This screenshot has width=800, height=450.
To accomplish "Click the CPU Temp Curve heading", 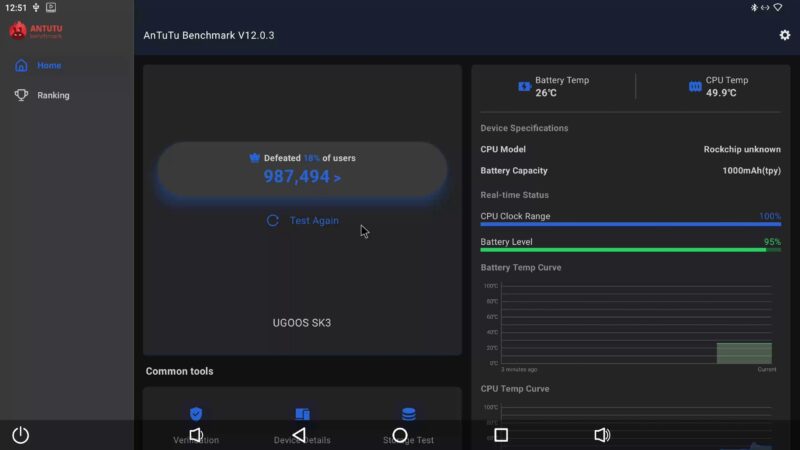I will [x=515, y=389].
